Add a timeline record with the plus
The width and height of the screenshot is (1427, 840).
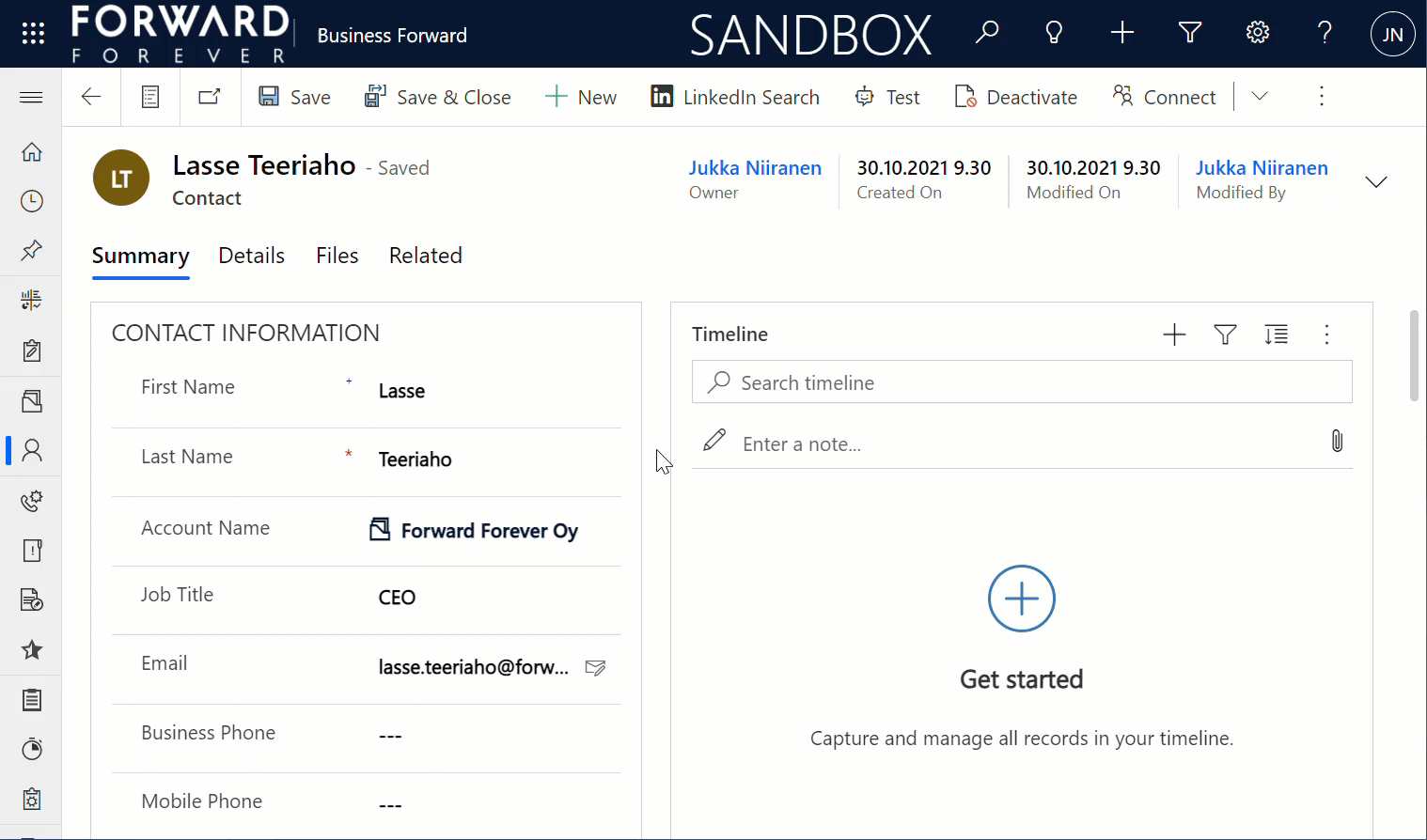pos(1174,334)
